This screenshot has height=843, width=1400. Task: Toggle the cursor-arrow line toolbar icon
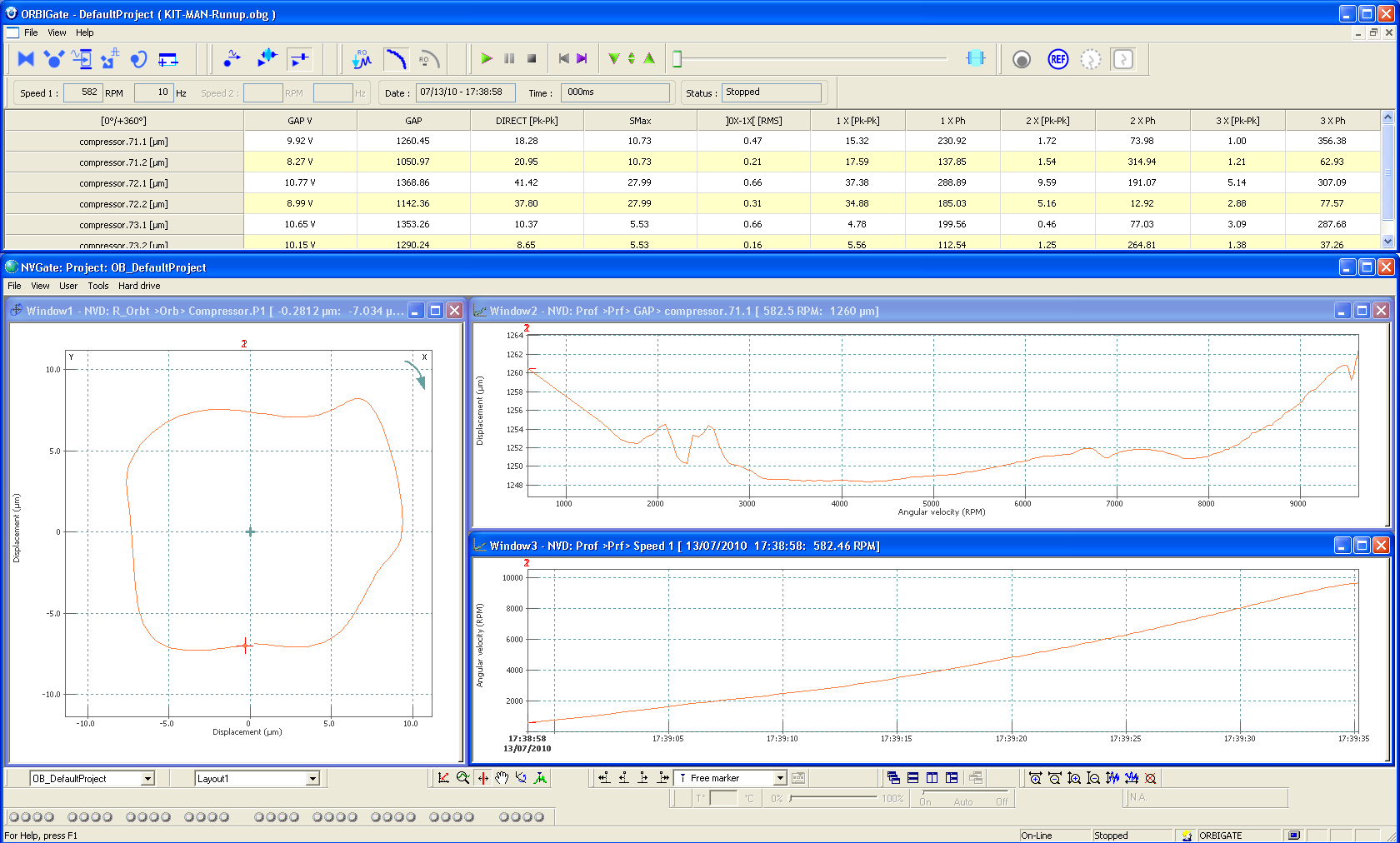coord(299,59)
